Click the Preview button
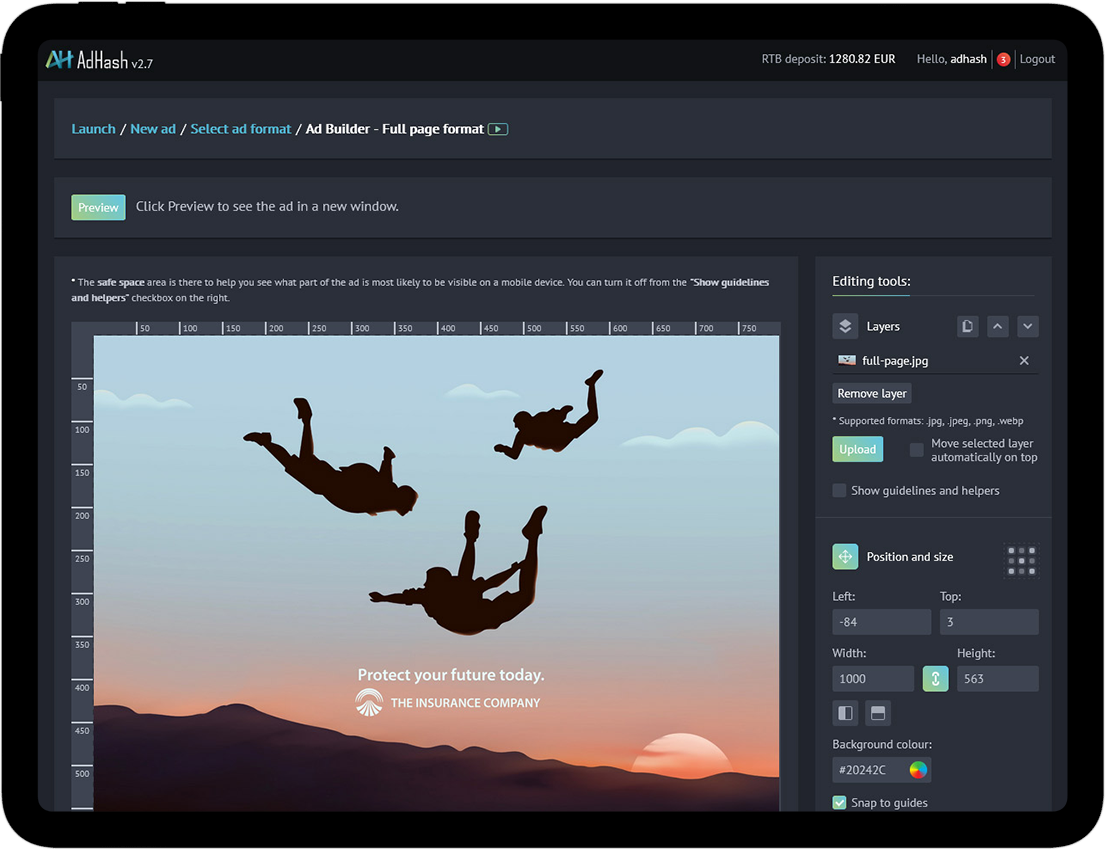The image size is (1106, 849). pyautogui.click(x=97, y=207)
